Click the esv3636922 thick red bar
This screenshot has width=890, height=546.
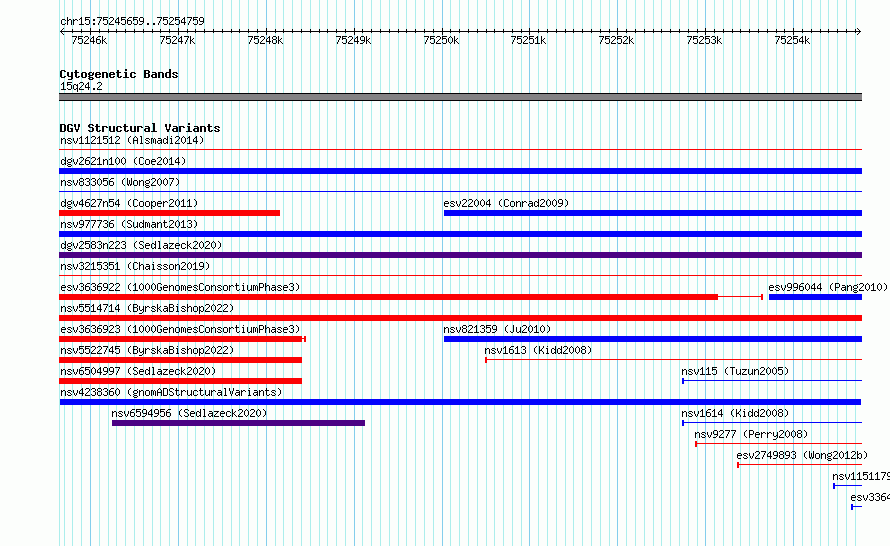pyautogui.click(x=388, y=297)
